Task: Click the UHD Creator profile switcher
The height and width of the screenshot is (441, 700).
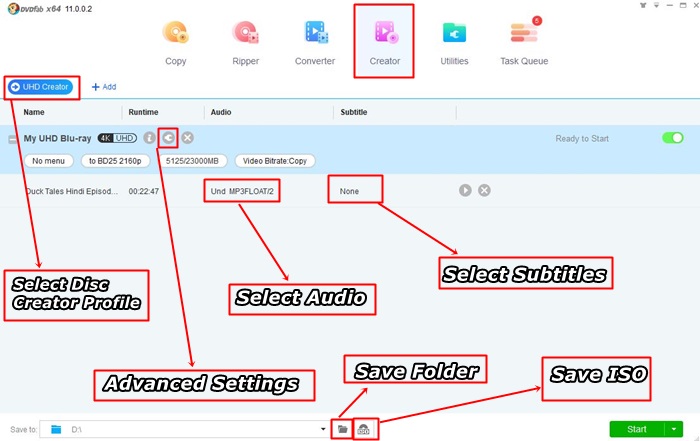Action: pos(41,87)
